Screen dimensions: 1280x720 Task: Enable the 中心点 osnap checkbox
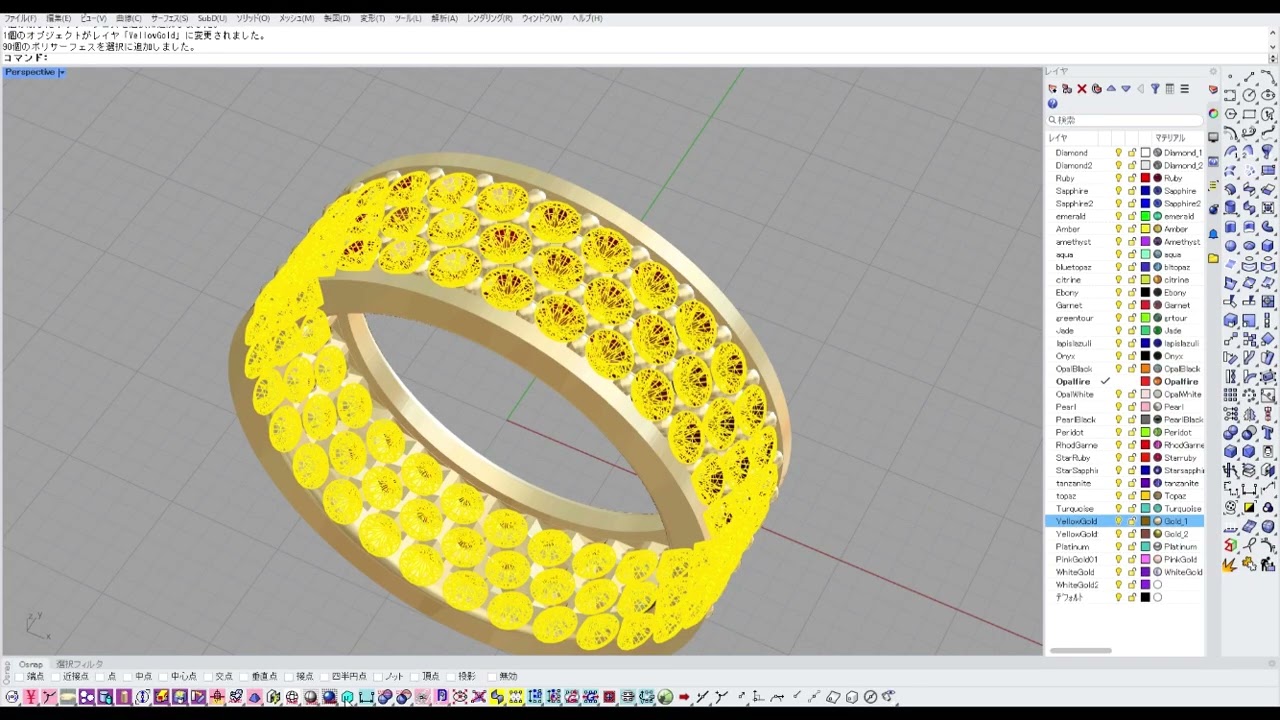(164, 677)
